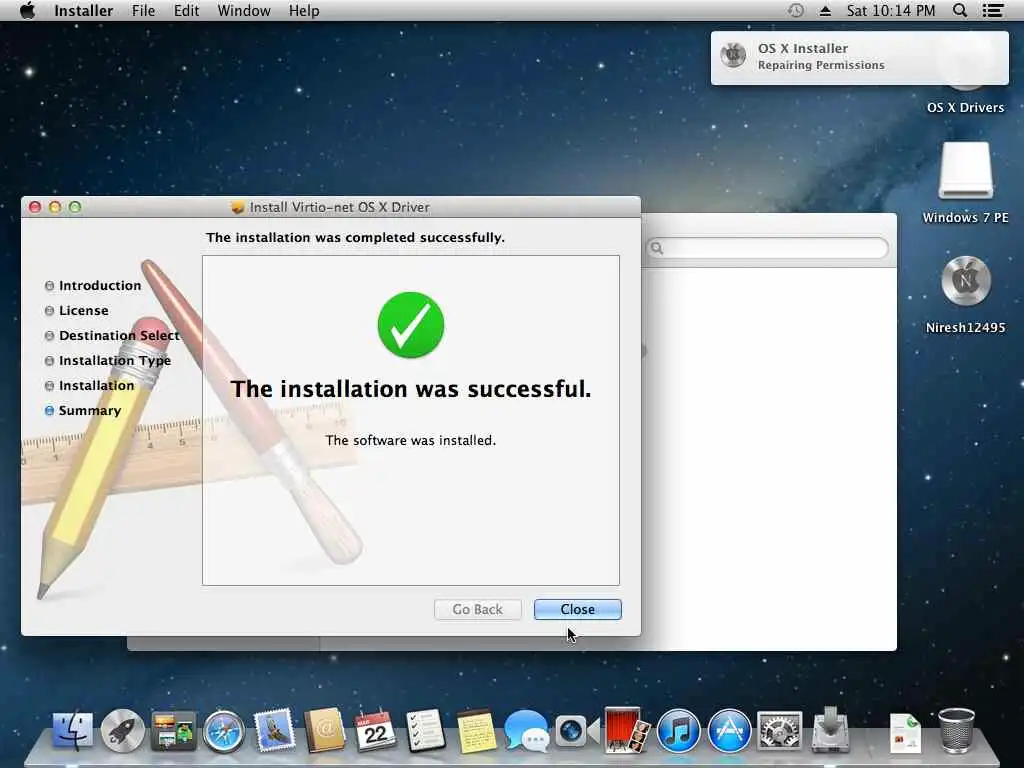This screenshot has height=768, width=1024.
Task: Open Mail stamp icon in Dock
Action: (274, 730)
